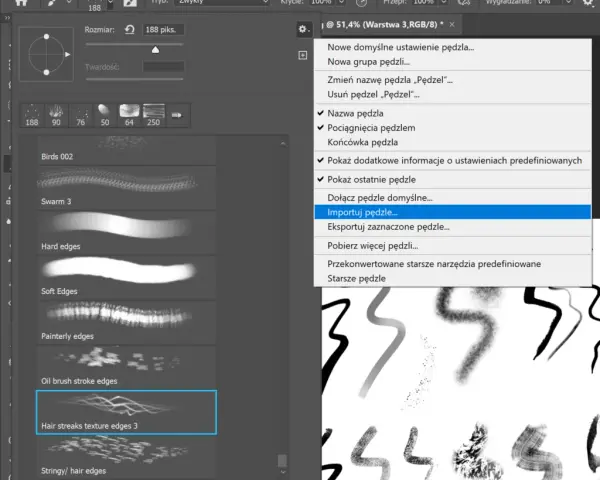Click the disabled Twardość value field
600x480 pixels.
(x=163, y=67)
